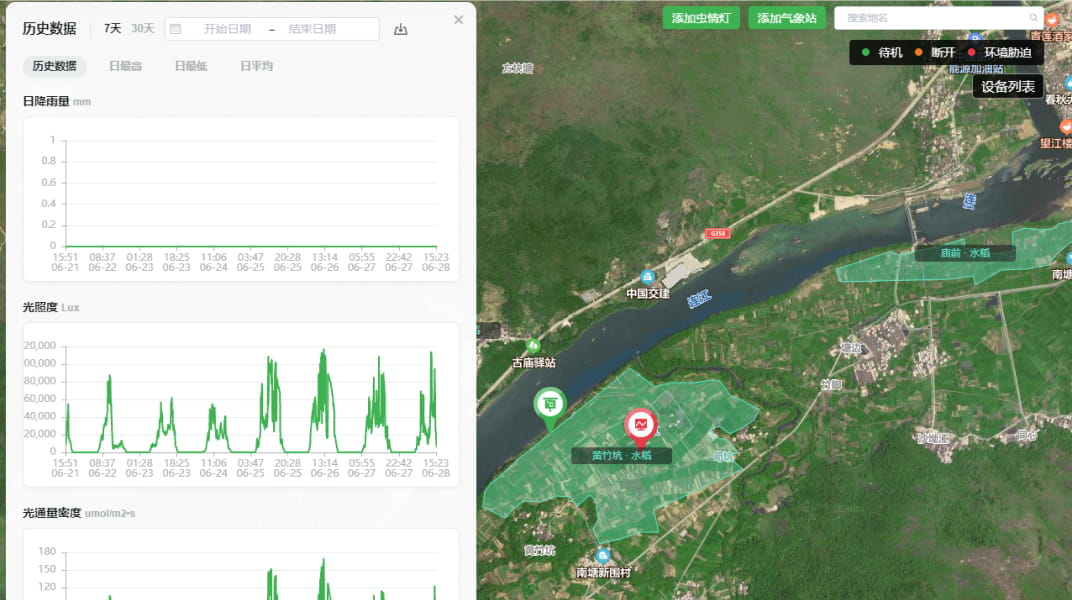Select the 7天 range option

112,28
